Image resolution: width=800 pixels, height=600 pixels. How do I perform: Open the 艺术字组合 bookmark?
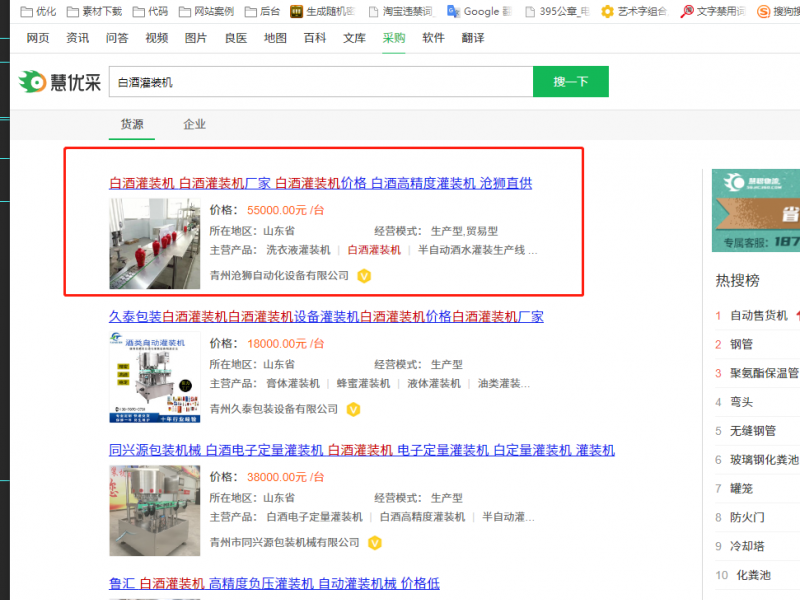coord(634,11)
